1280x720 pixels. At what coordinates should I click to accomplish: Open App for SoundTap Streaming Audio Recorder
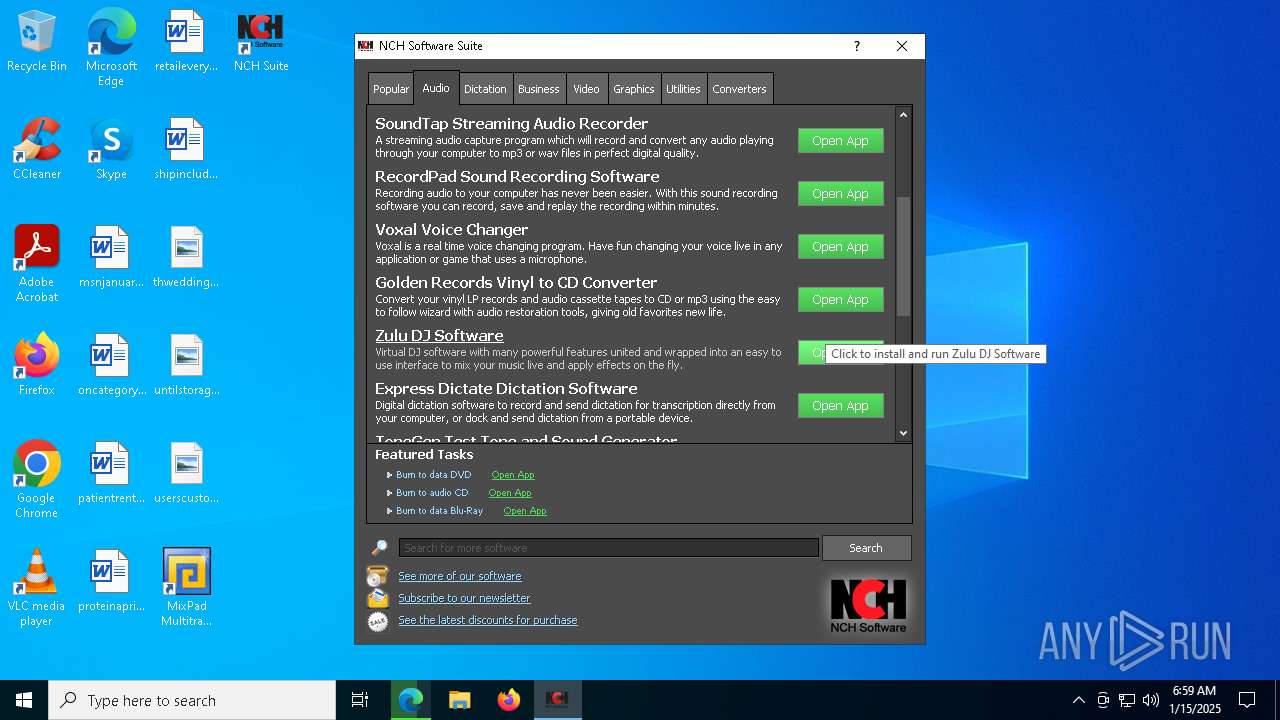[840, 141]
